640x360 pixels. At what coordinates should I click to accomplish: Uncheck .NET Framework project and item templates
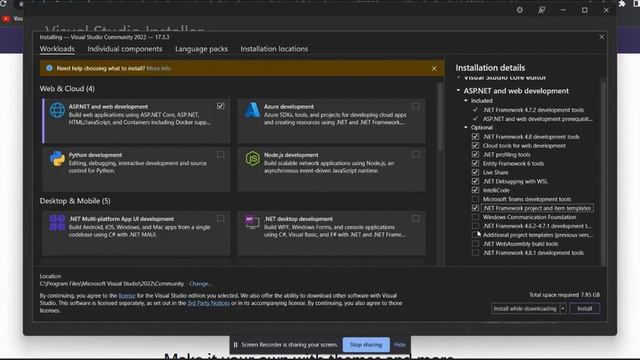click(475, 208)
